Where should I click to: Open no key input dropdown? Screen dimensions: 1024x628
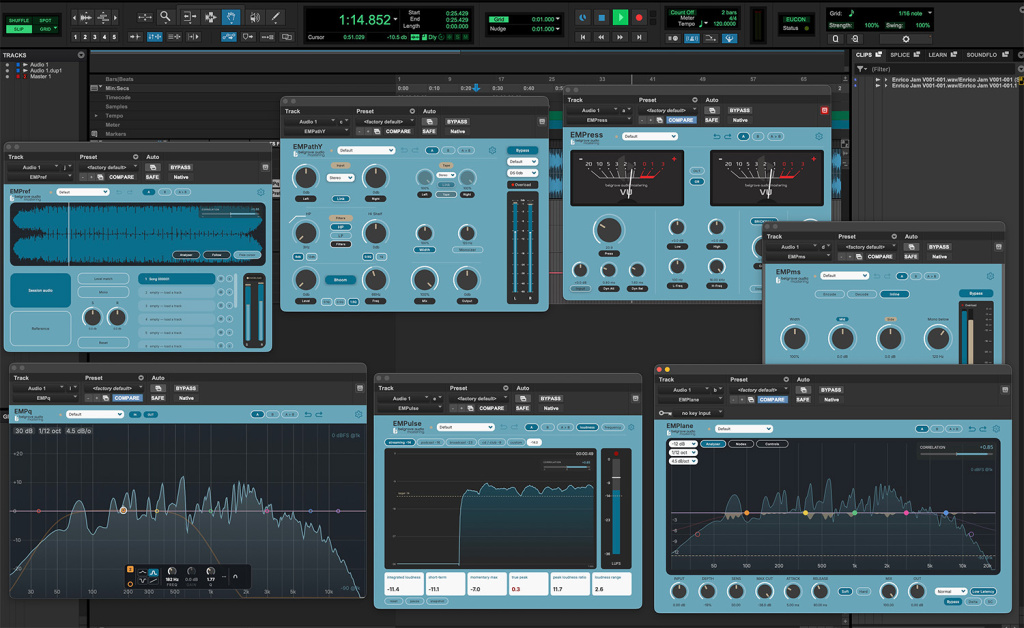pyautogui.click(x=700, y=413)
